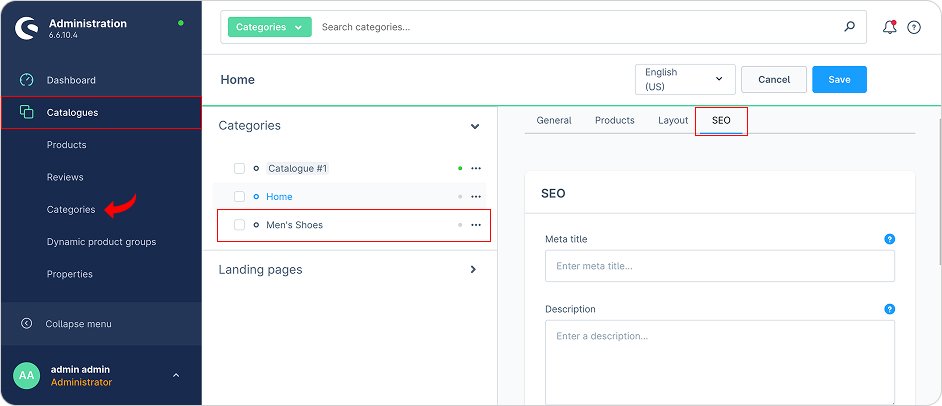942x406 pixels.
Task: Open the English (US) language dropdown
Action: tap(685, 80)
